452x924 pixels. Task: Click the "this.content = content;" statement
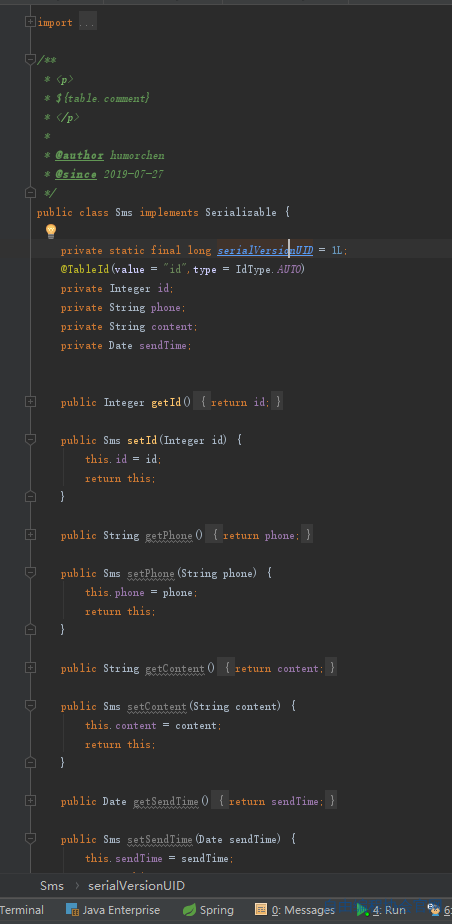tap(153, 725)
